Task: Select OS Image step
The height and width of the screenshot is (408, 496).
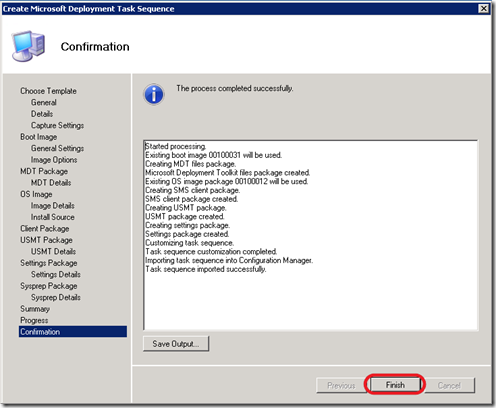Action: 36,194
